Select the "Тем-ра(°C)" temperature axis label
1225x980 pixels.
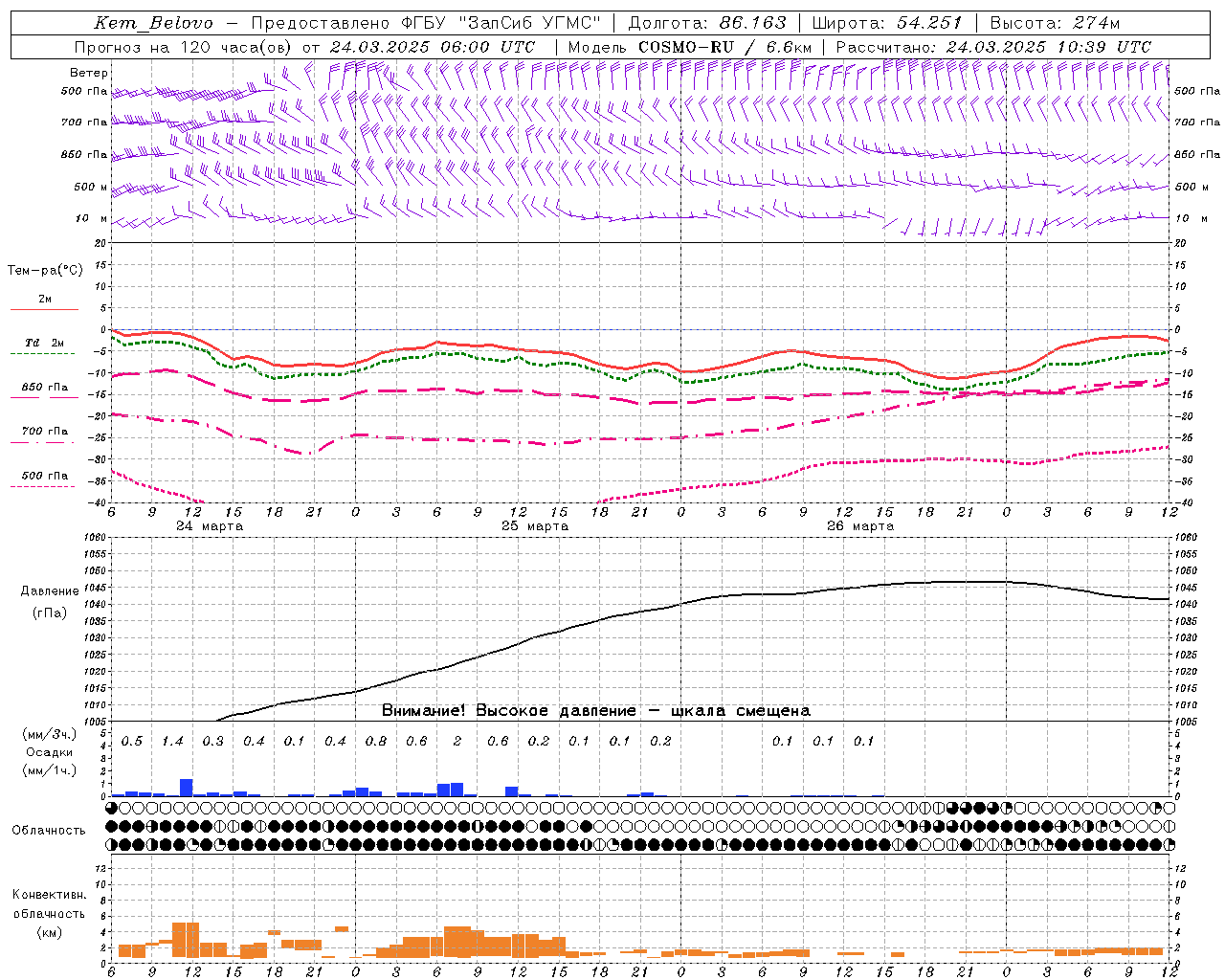pyautogui.click(x=45, y=271)
